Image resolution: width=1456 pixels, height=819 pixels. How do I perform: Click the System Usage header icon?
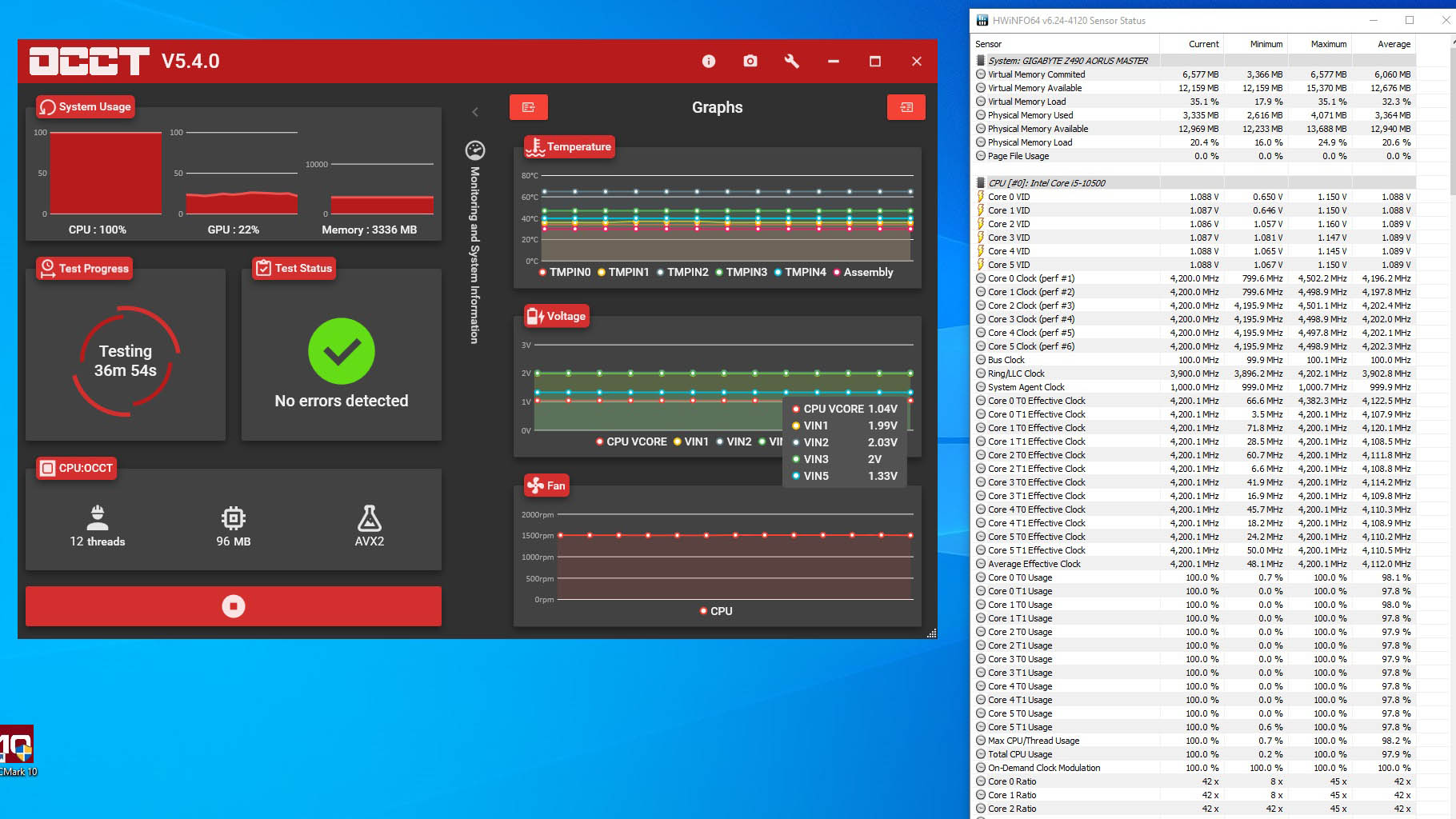tap(48, 107)
